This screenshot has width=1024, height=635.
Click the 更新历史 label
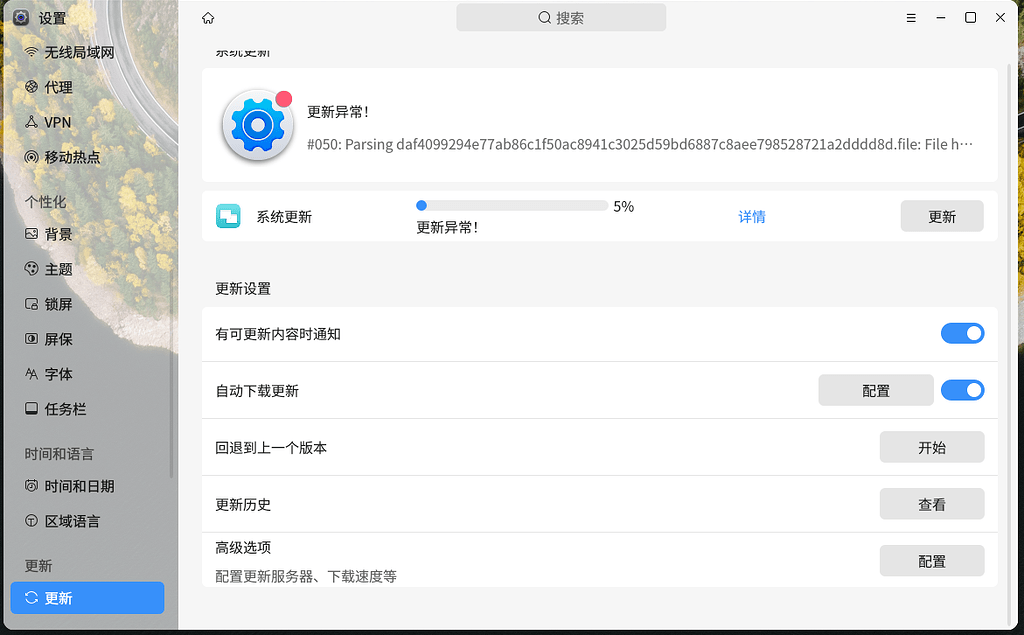click(x=243, y=504)
